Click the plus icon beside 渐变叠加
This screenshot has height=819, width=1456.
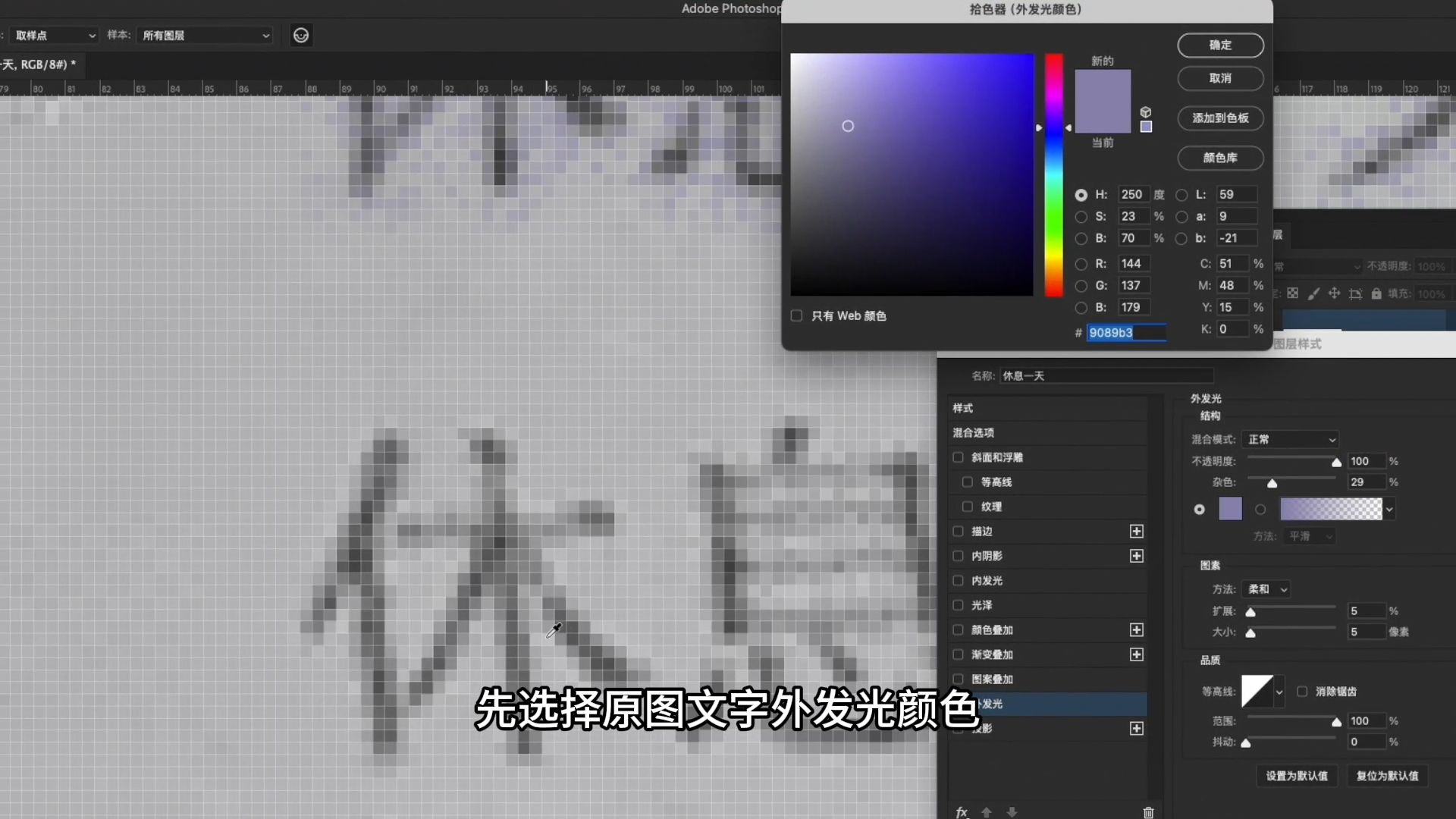(1136, 654)
